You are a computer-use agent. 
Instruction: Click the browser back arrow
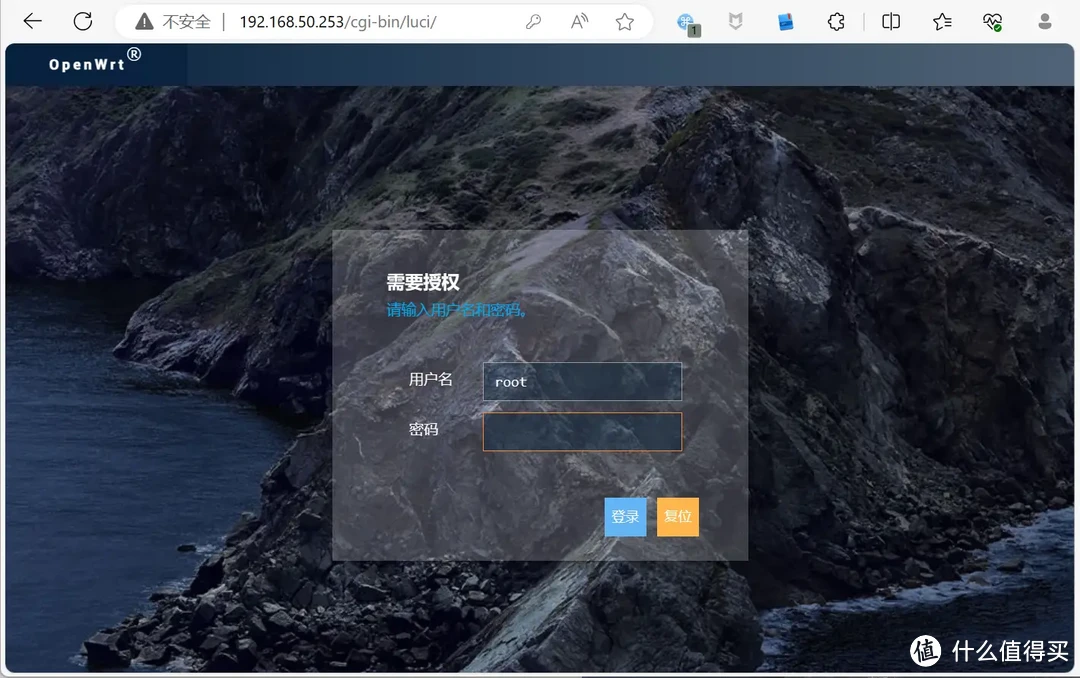[x=31, y=20]
